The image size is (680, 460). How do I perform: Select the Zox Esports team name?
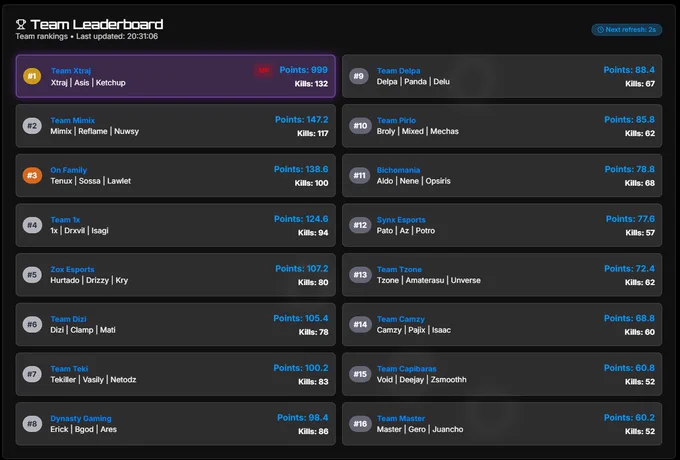(x=72, y=269)
